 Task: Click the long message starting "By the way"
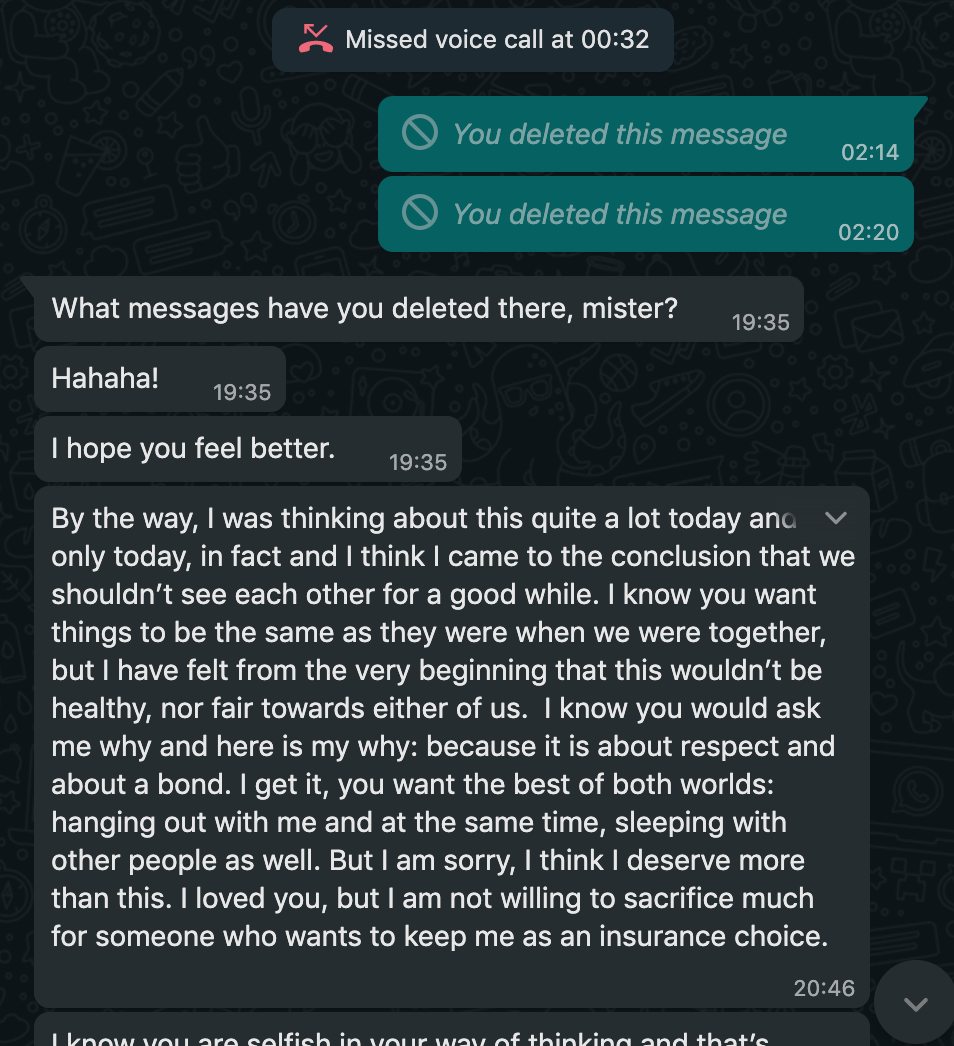click(452, 746)
